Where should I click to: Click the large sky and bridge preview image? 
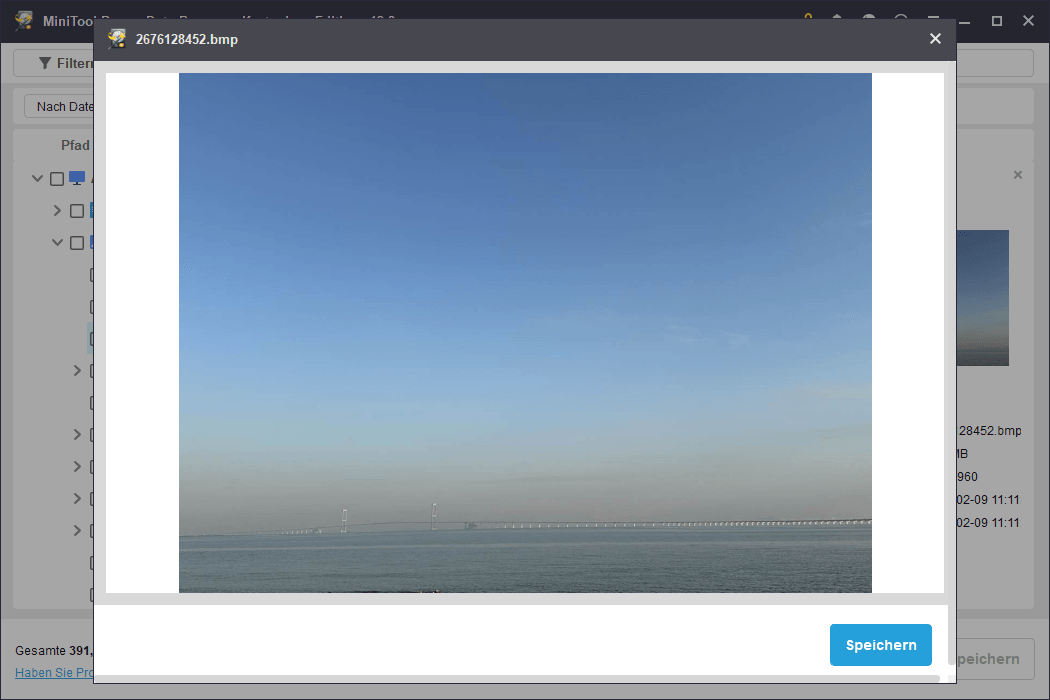[x=525, y=333]
